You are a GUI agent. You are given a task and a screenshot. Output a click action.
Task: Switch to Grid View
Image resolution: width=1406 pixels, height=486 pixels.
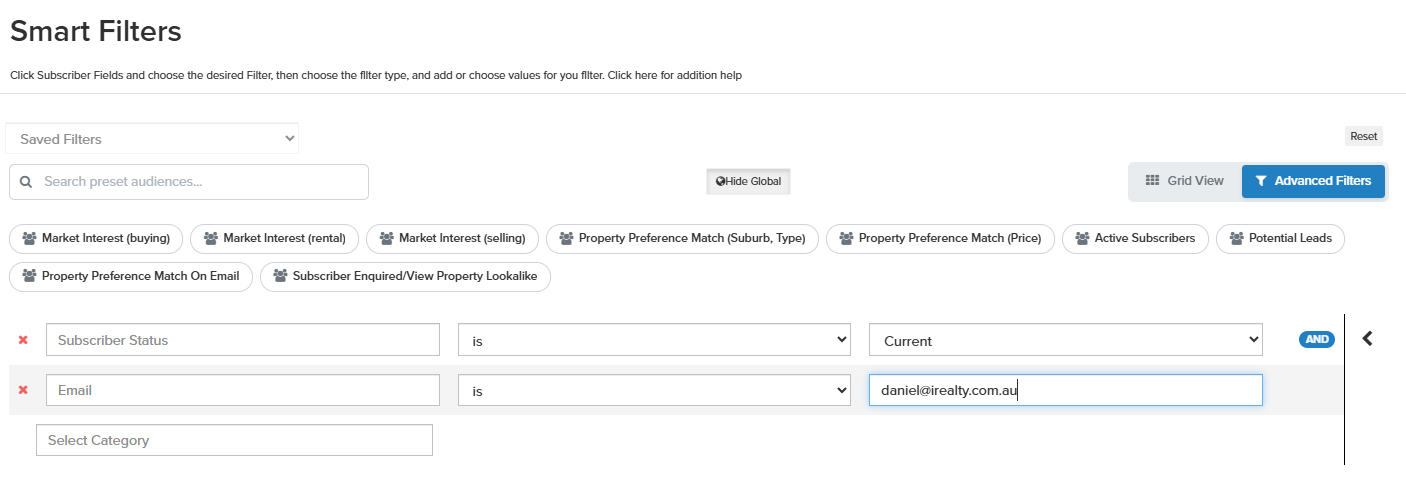[1185, 181]
